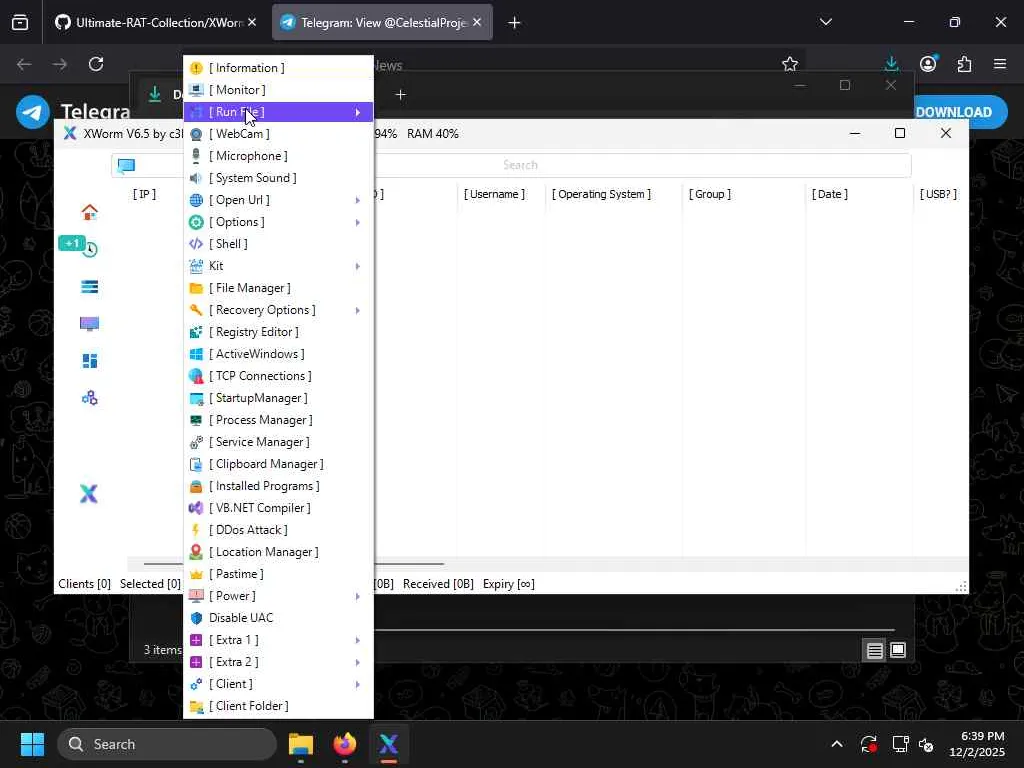Viewport: 1024px width, 768px height.
Task: Expand the Extra 2 submenu arrow
Action: coord(358,662)
